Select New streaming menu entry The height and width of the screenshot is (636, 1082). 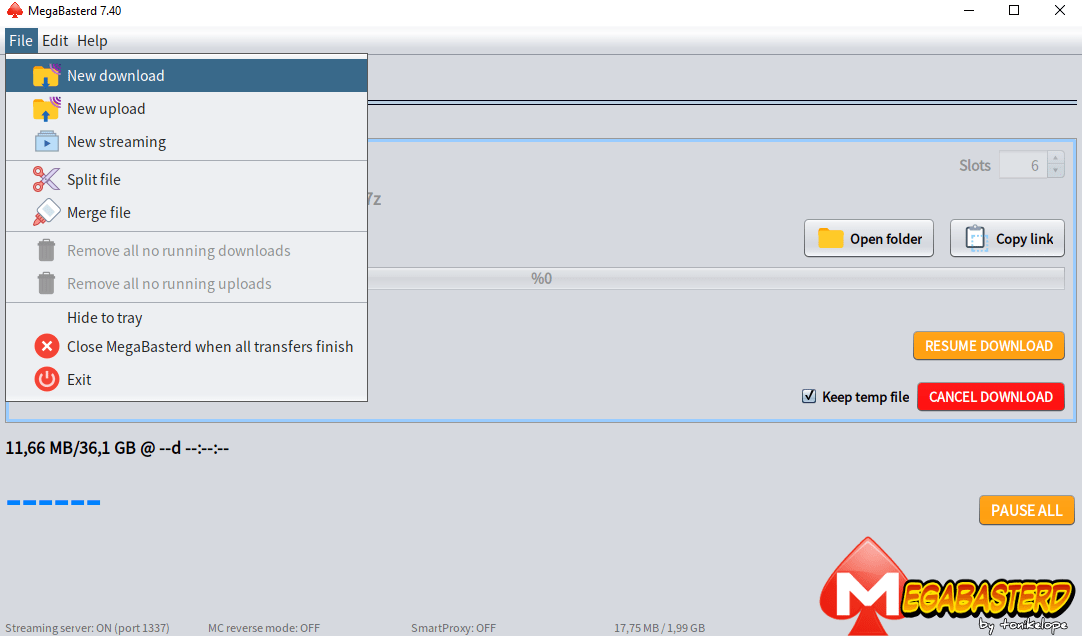[186, 141]
